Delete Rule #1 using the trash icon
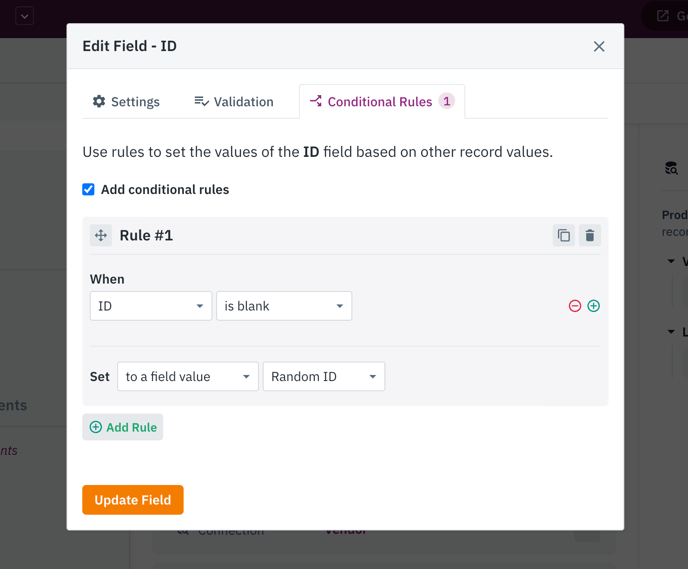The height and width of the screenshot is (569, 688). 590,236
